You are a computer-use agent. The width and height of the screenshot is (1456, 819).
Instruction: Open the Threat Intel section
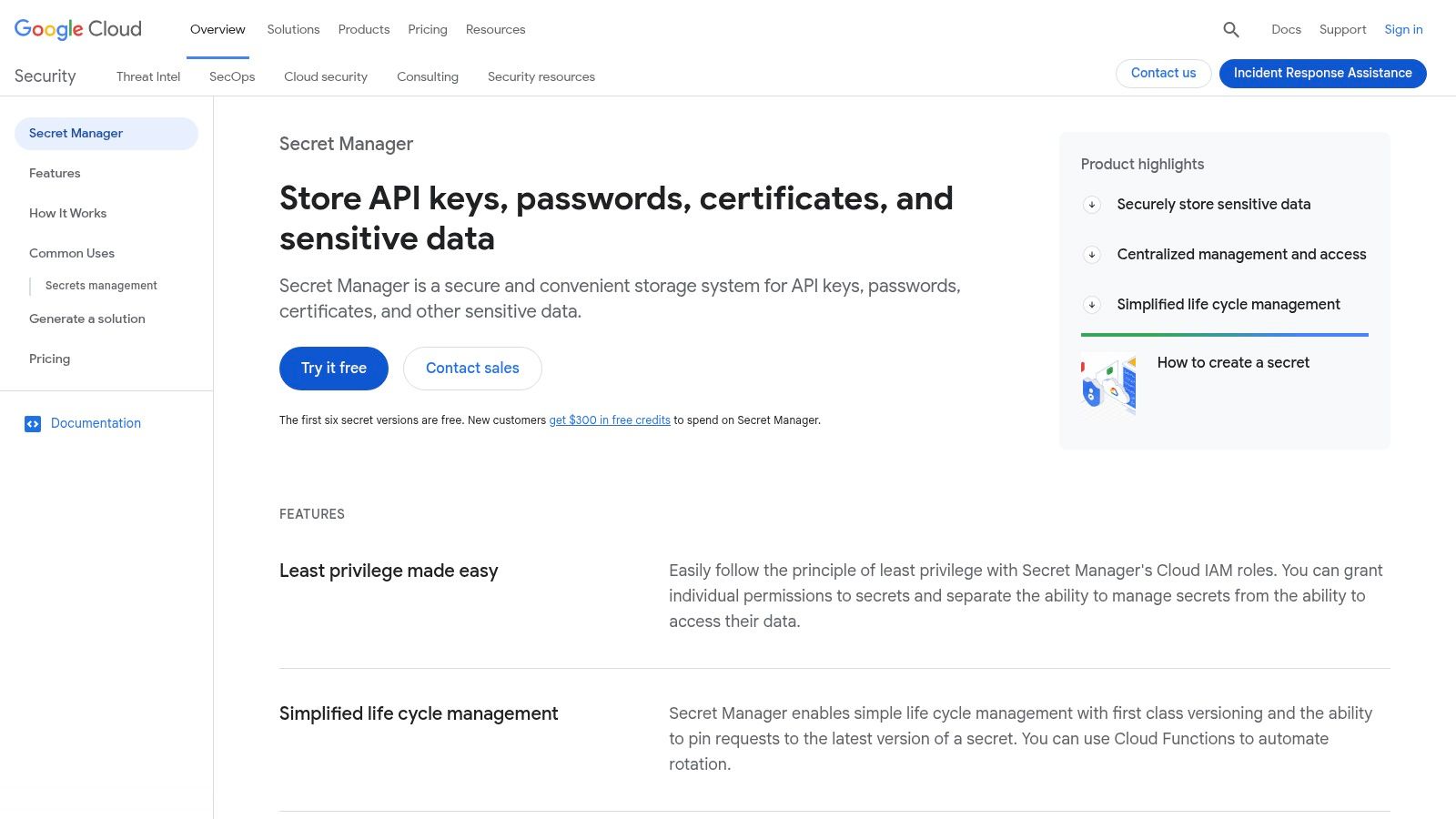(x=147, y=76)
